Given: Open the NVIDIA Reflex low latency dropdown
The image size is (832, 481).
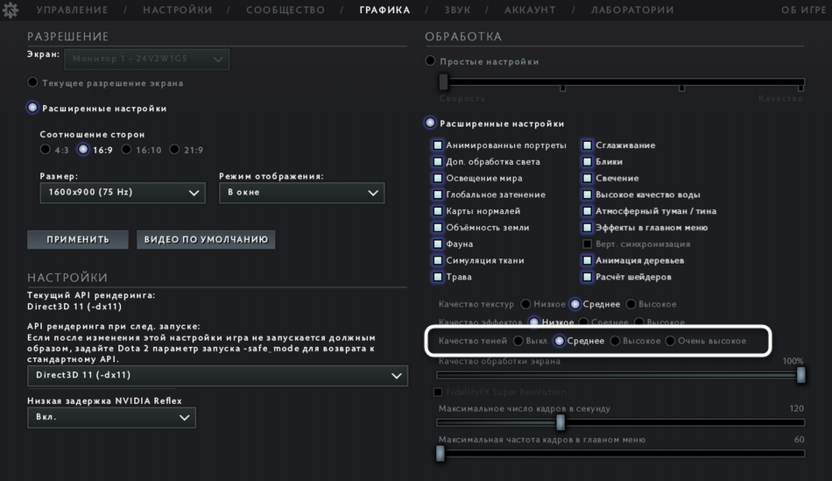Looking at the screenshot, I should 110,417.
